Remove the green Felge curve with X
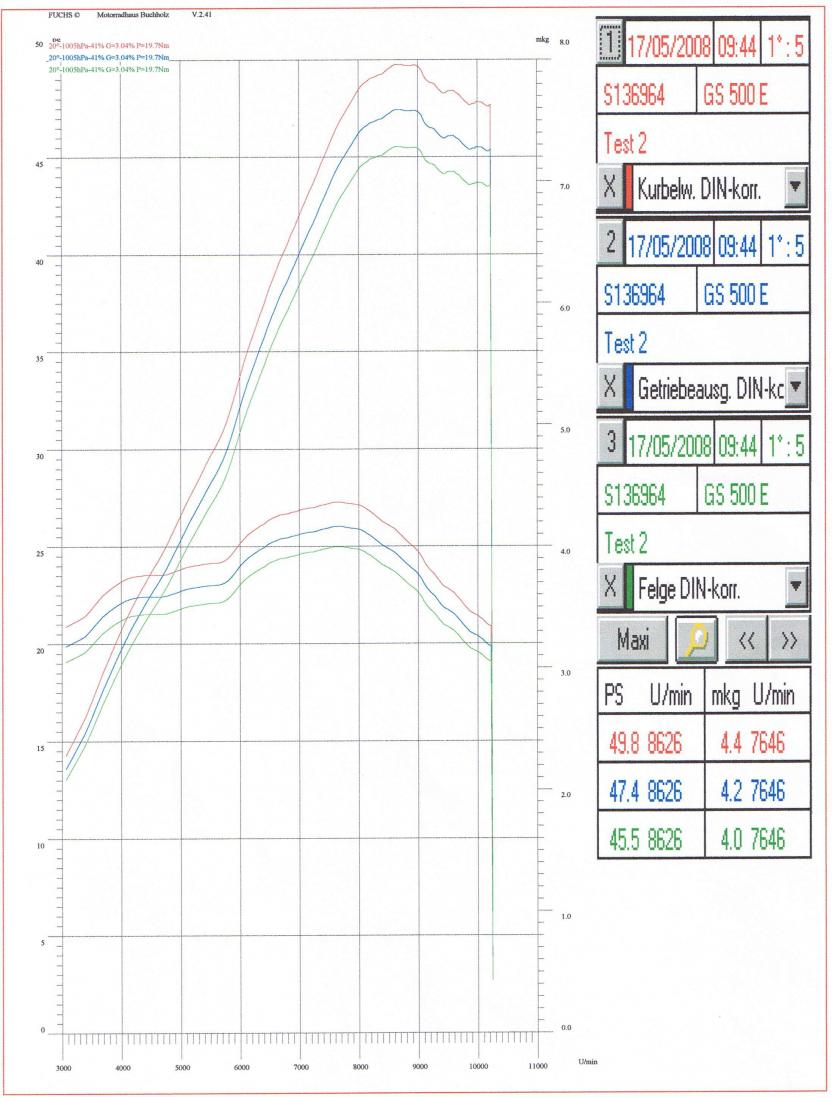The height and width of the screenshot is (1097, 832). coord(610,589)
